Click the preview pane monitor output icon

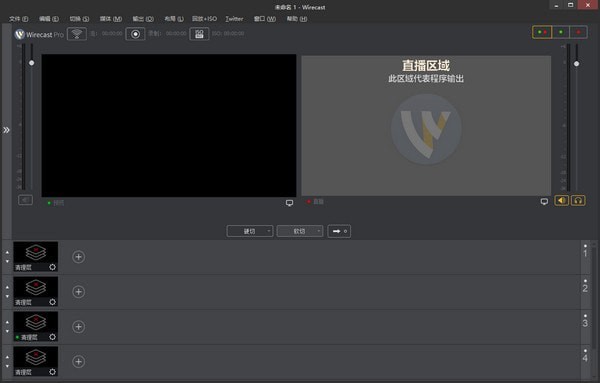[290, 203]
